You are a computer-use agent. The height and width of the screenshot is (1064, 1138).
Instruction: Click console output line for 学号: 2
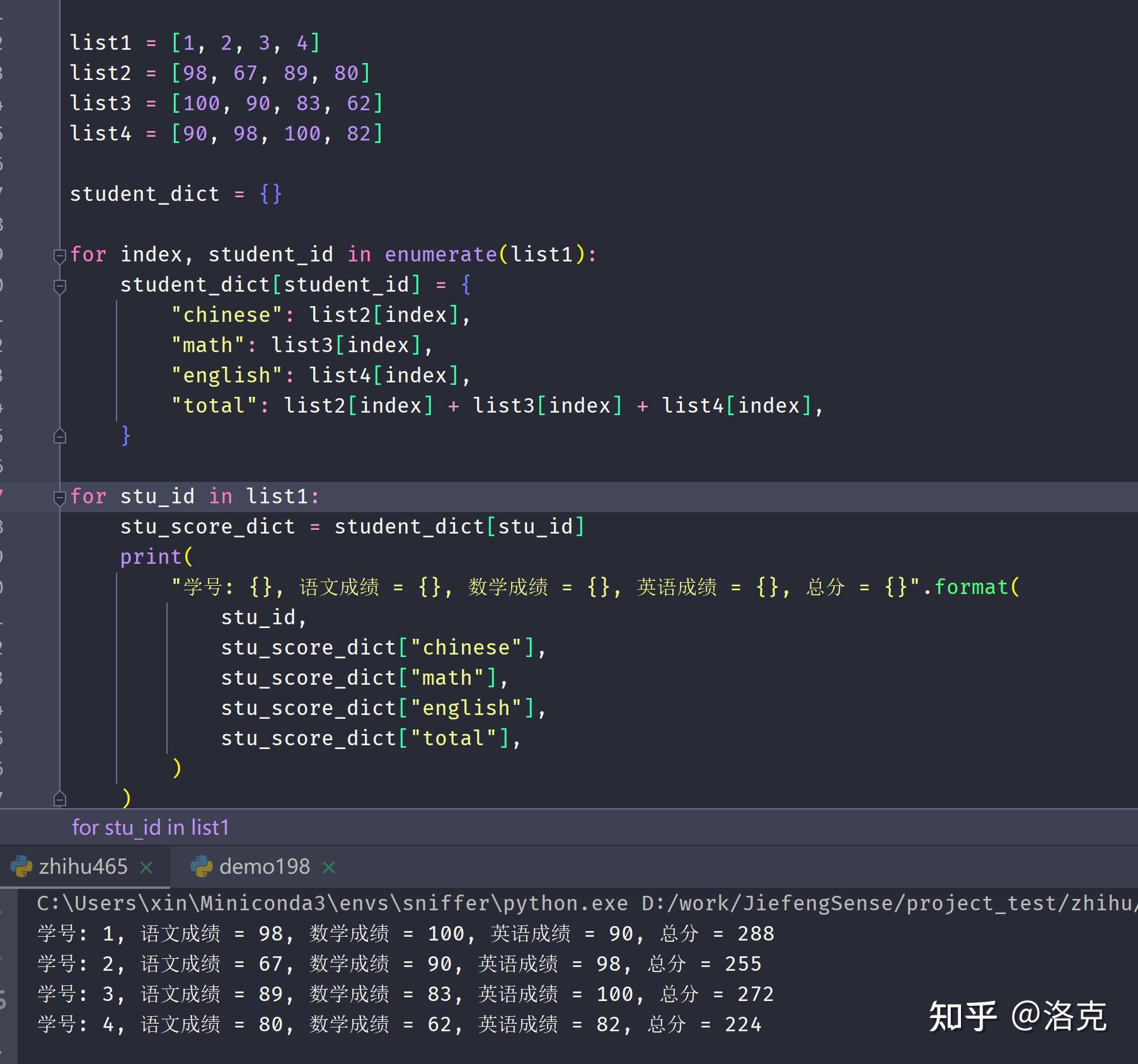(399, 964)
